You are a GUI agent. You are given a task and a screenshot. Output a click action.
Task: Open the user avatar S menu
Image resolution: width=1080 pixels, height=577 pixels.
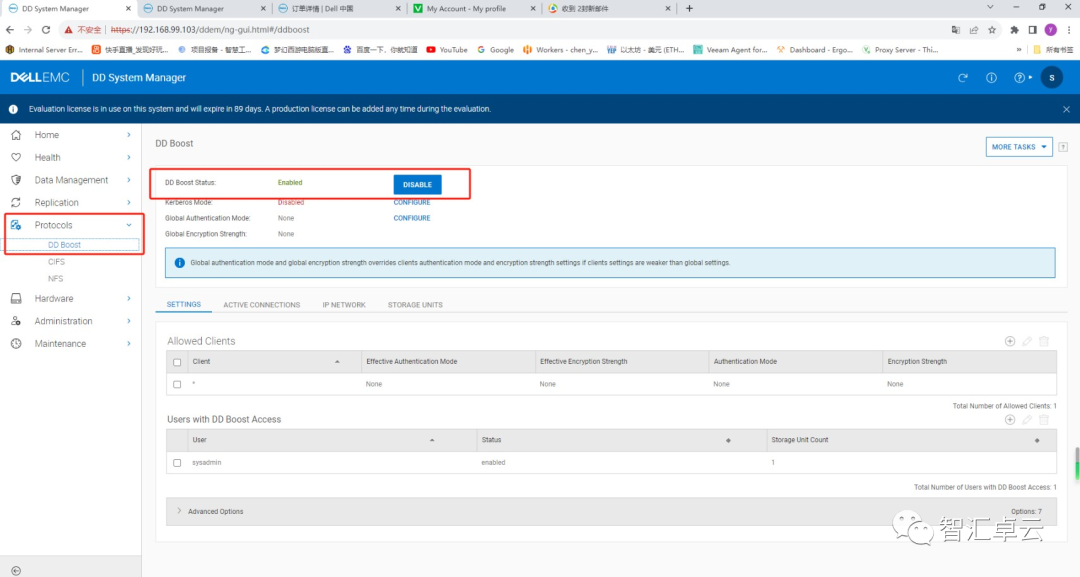click(x=1052, y=78)
